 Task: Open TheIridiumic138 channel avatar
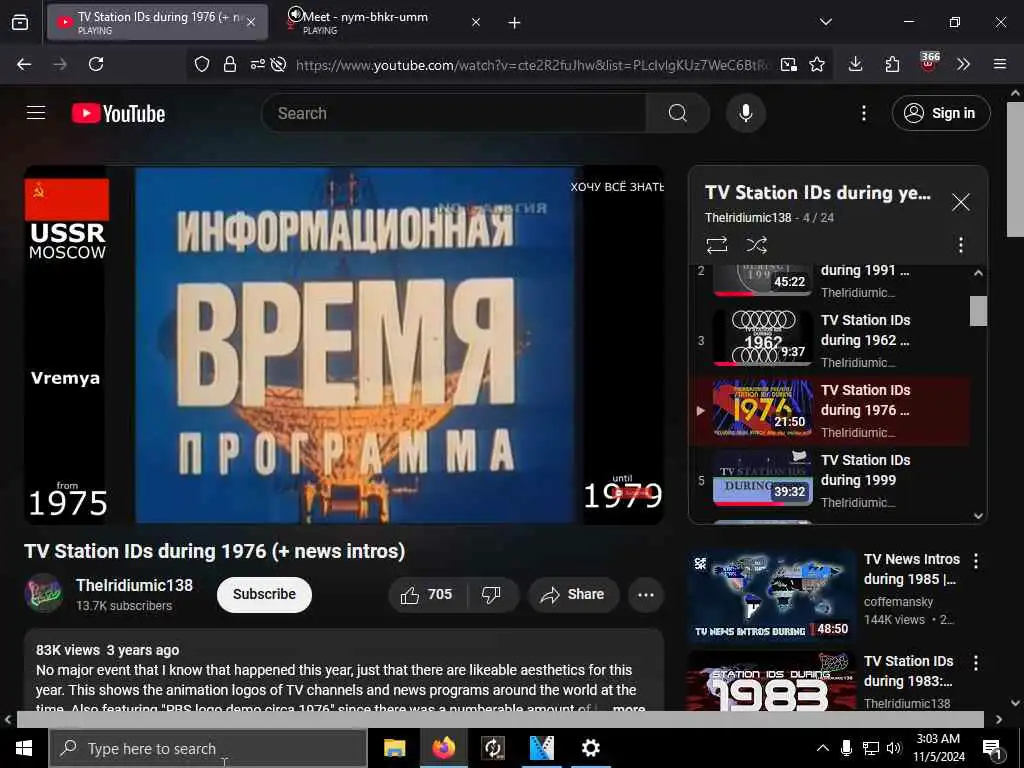point(43,593)
